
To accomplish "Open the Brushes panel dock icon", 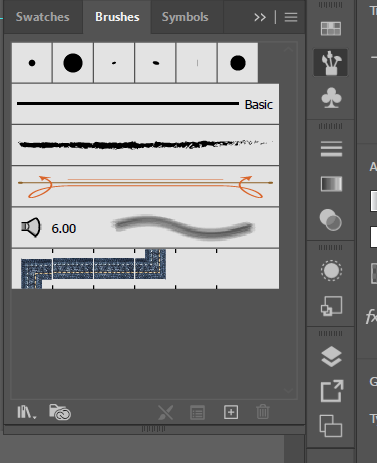I will (x=331, y=63).
